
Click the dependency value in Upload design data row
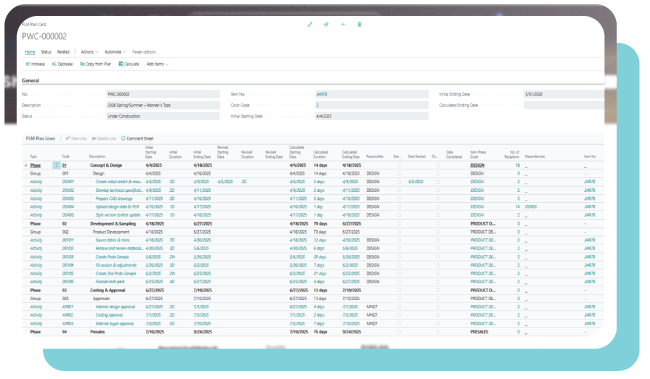point(531,207)
